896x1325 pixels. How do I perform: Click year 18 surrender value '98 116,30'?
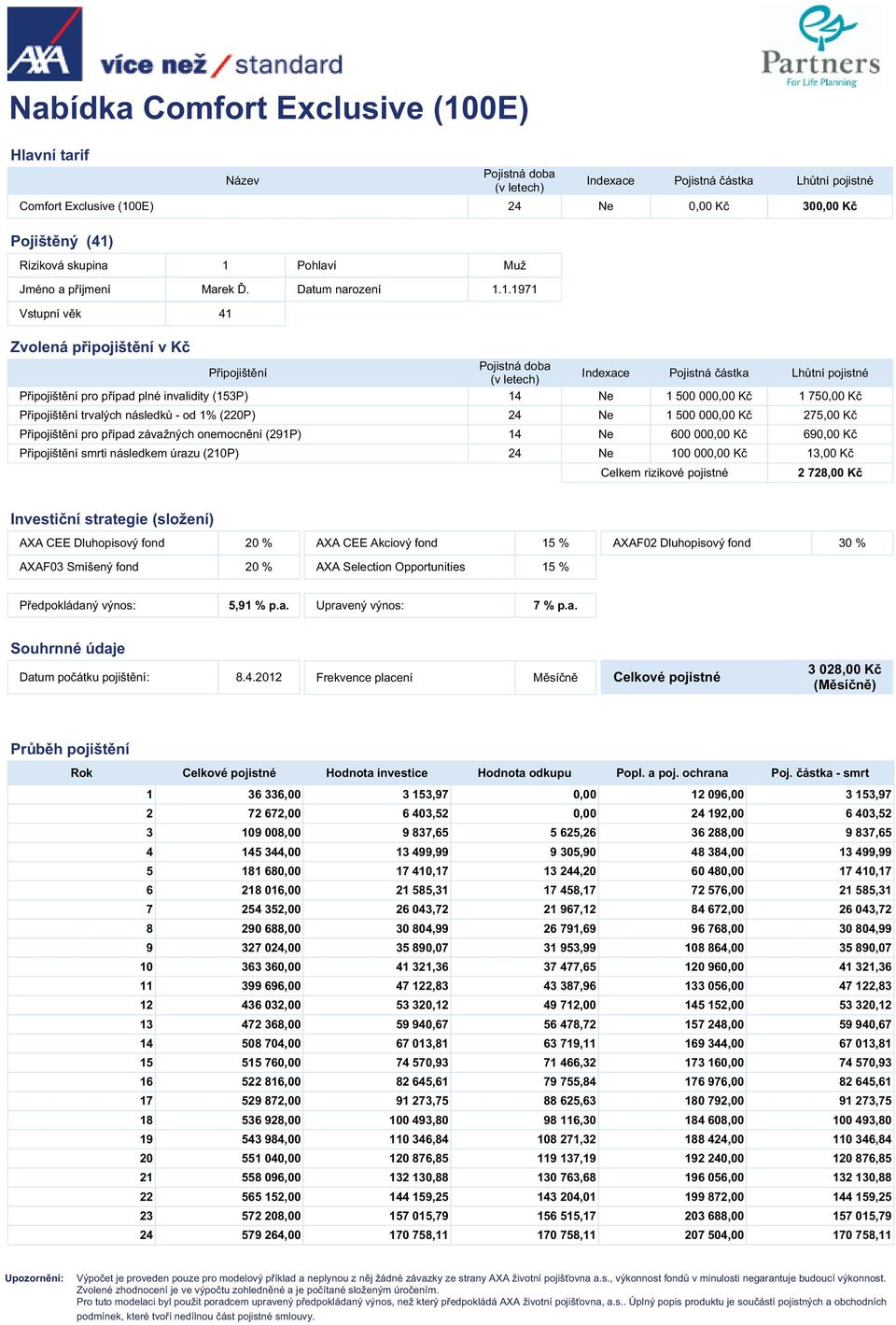click(569, 1120)
